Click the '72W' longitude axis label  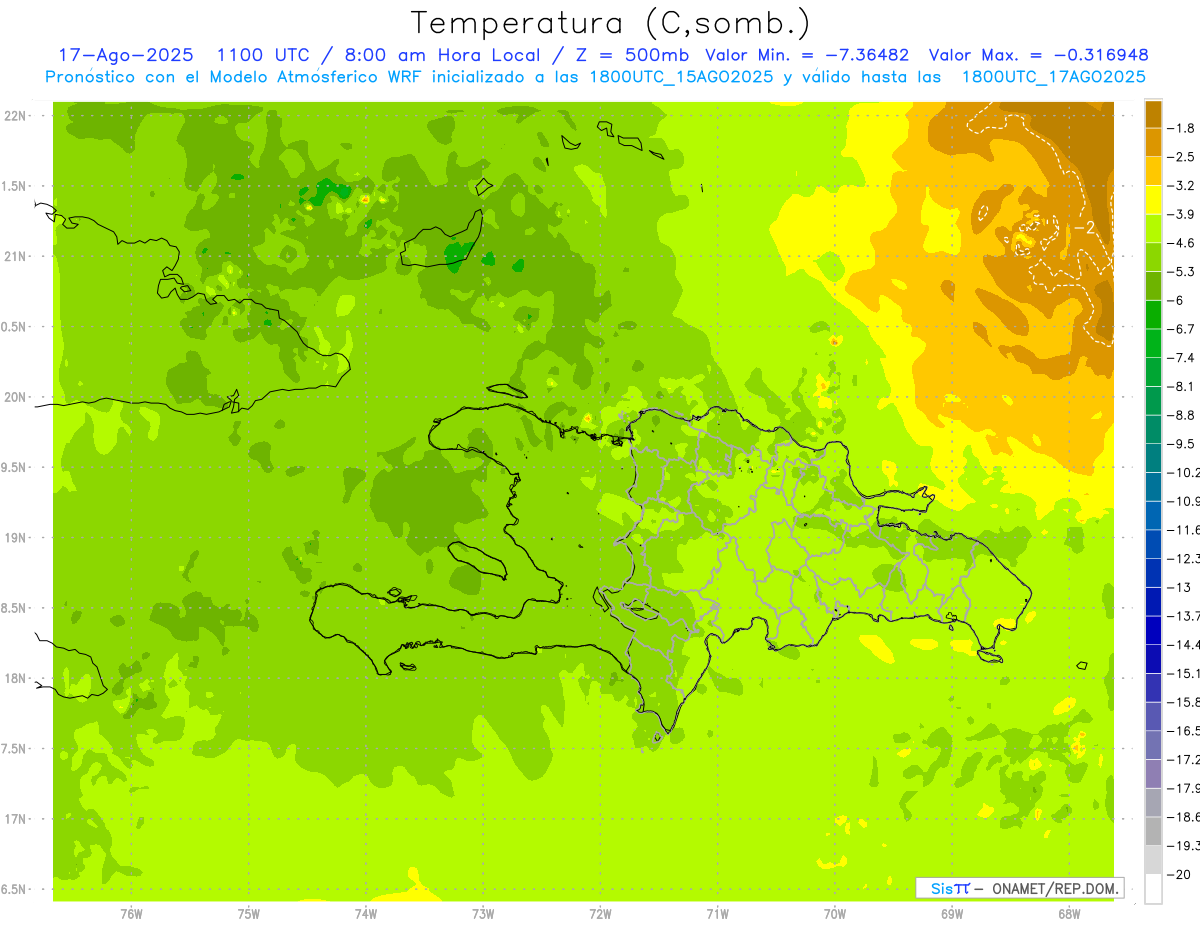pos(600,913)
